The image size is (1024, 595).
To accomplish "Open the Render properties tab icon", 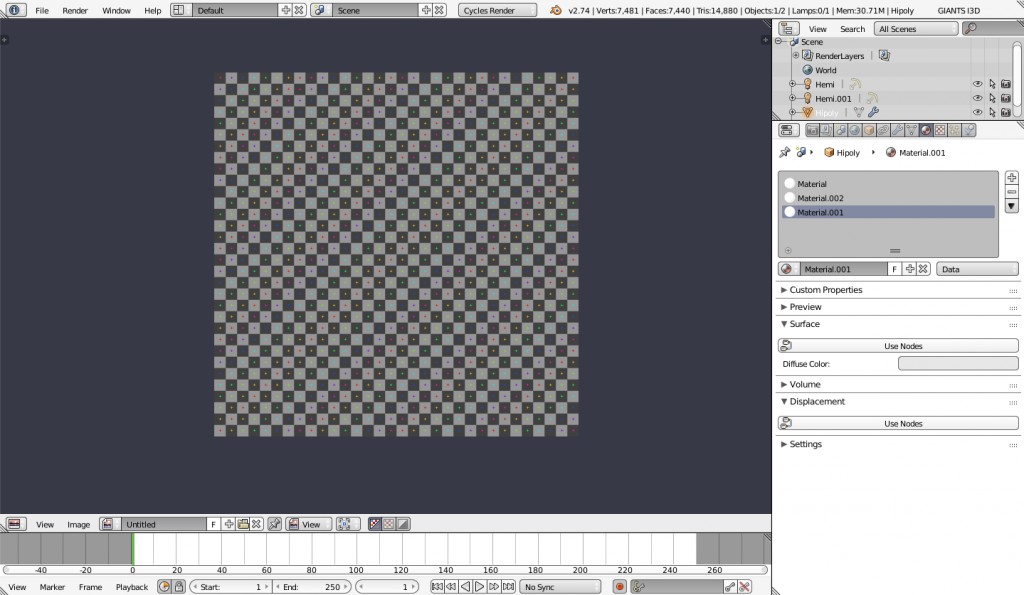I will pyautogui.click(x=811, y=130).
